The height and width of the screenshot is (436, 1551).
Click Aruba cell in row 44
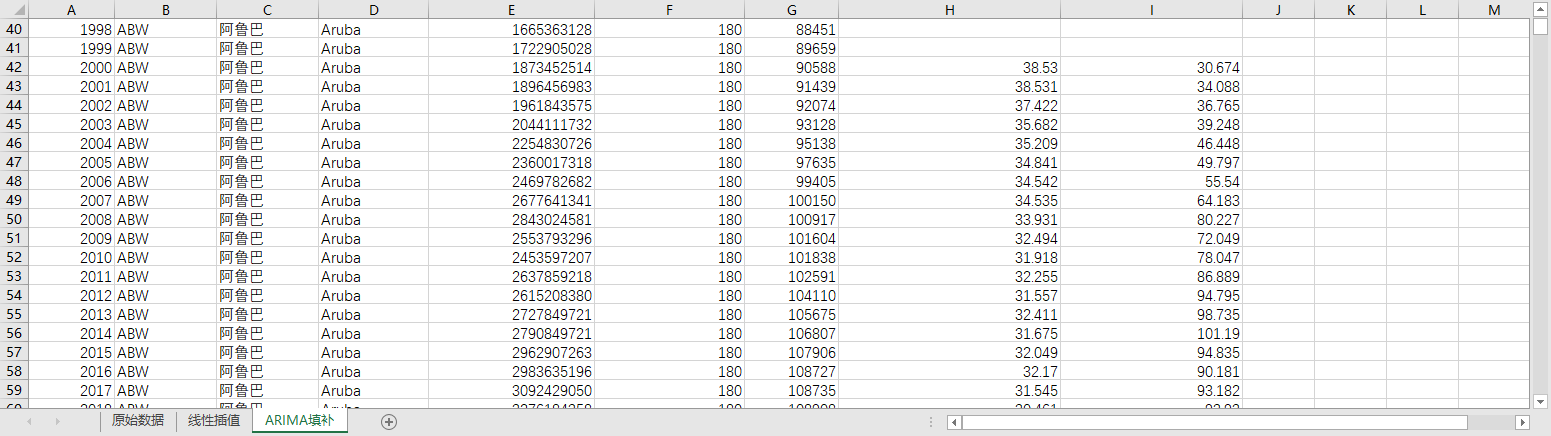[373, 105]
